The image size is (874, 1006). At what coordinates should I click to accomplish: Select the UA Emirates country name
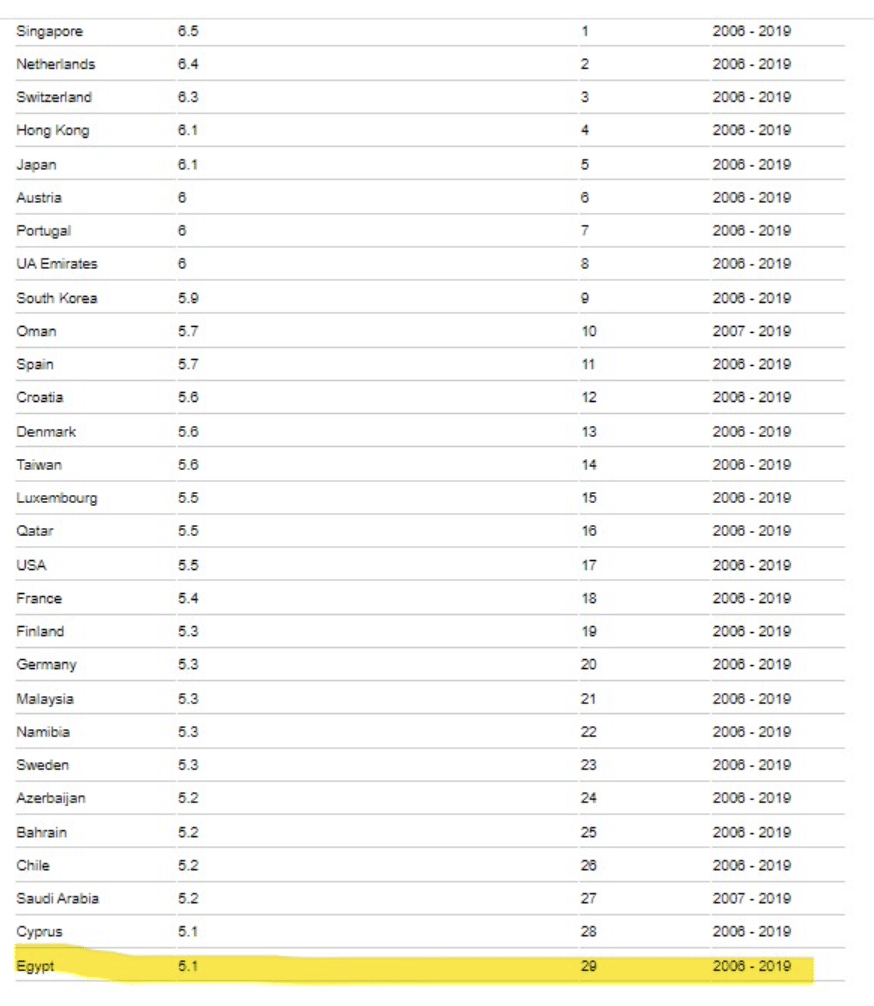(x=57, y=264)
